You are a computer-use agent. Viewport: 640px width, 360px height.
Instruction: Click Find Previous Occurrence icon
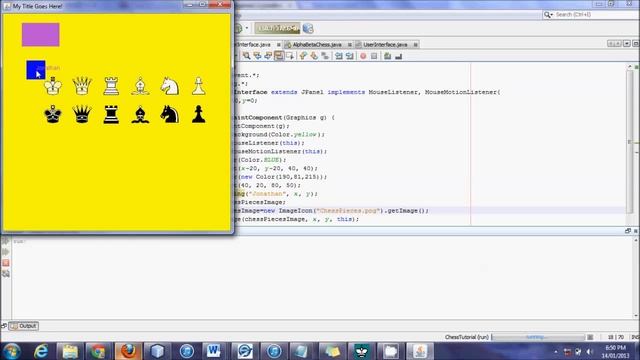tap(257, 56)
